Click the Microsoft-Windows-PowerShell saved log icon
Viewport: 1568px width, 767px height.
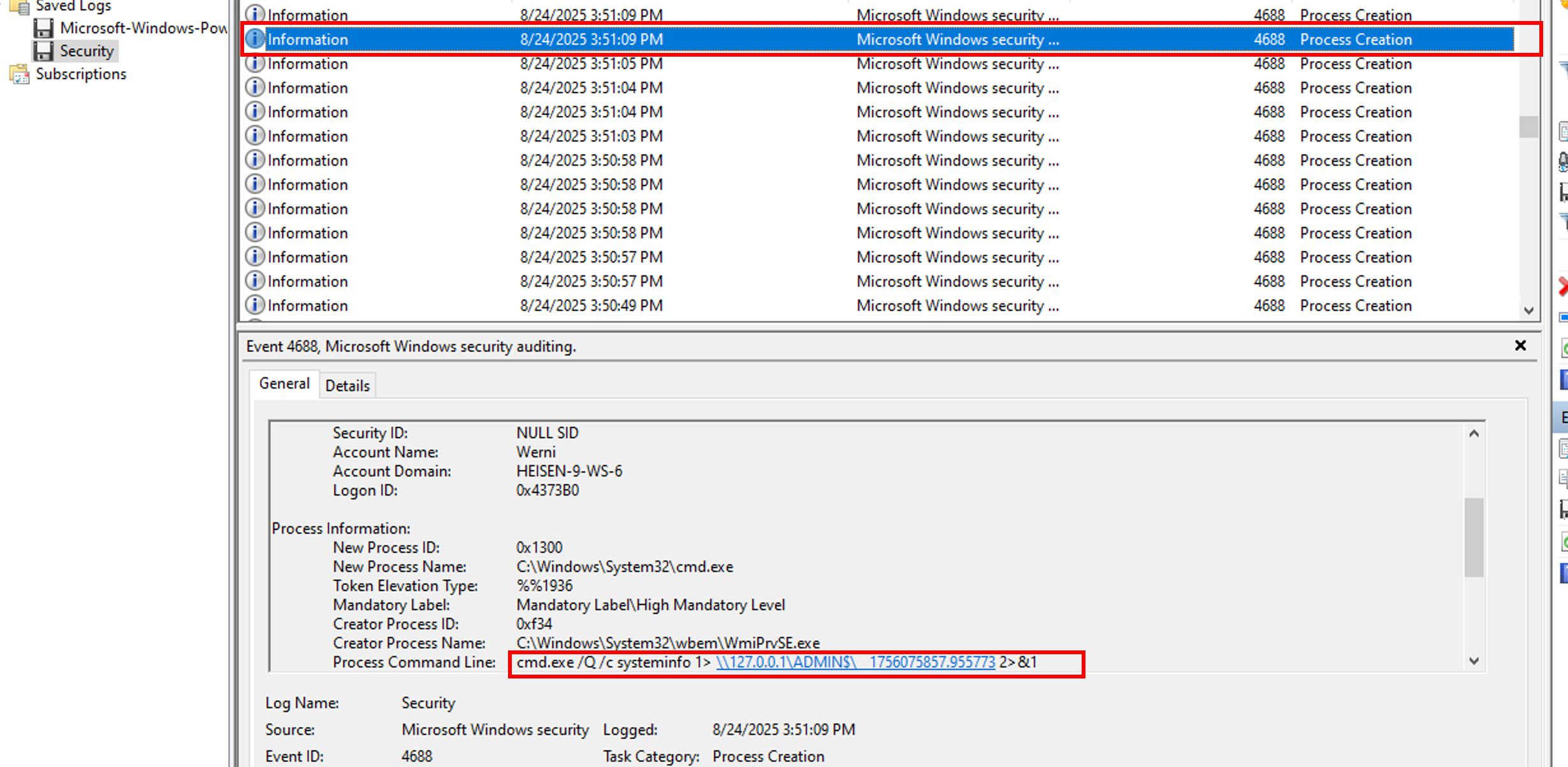pyautogui.click(x=43, y=28)
